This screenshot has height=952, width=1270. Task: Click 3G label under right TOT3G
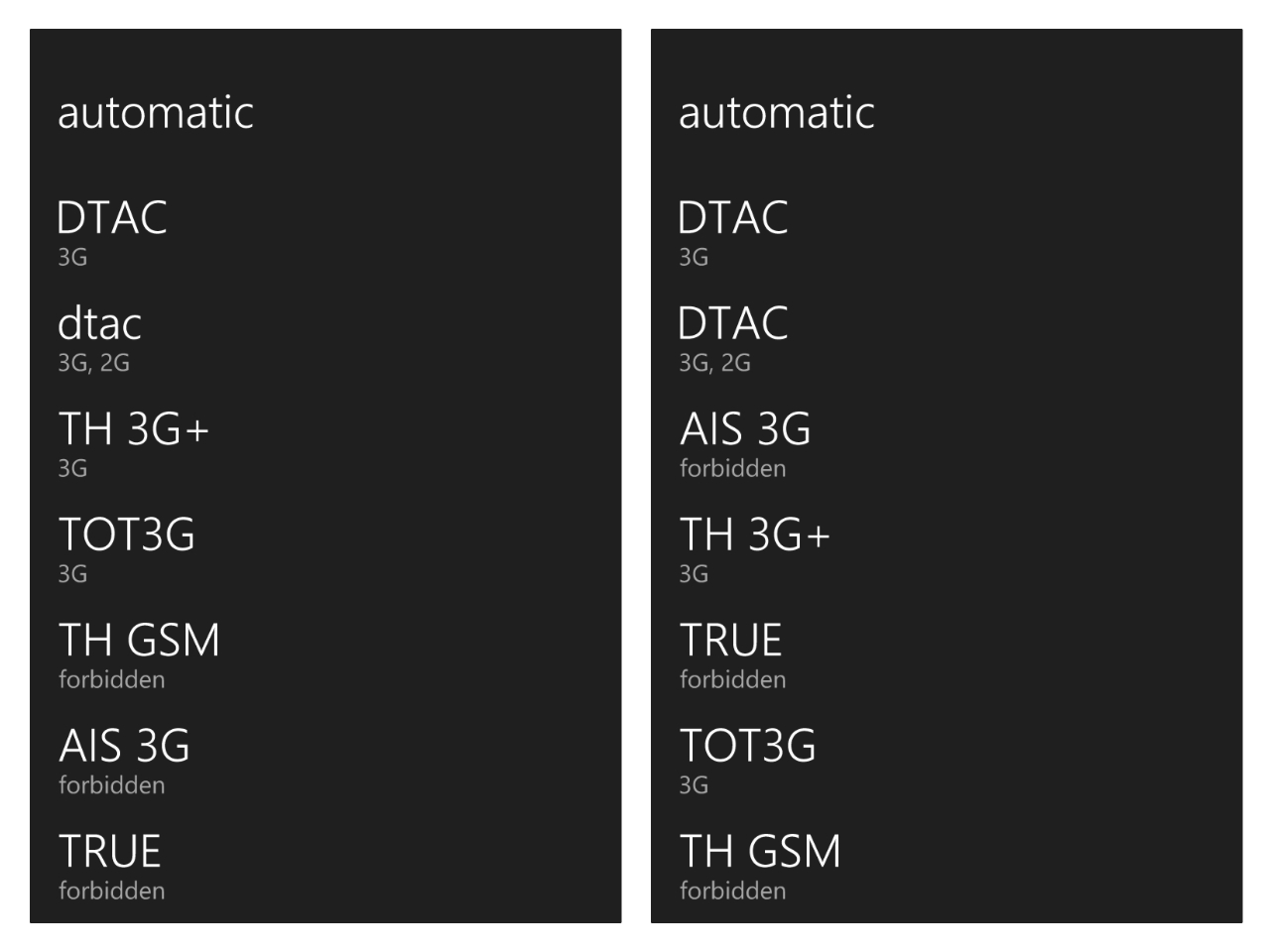(x=694, y=785)
